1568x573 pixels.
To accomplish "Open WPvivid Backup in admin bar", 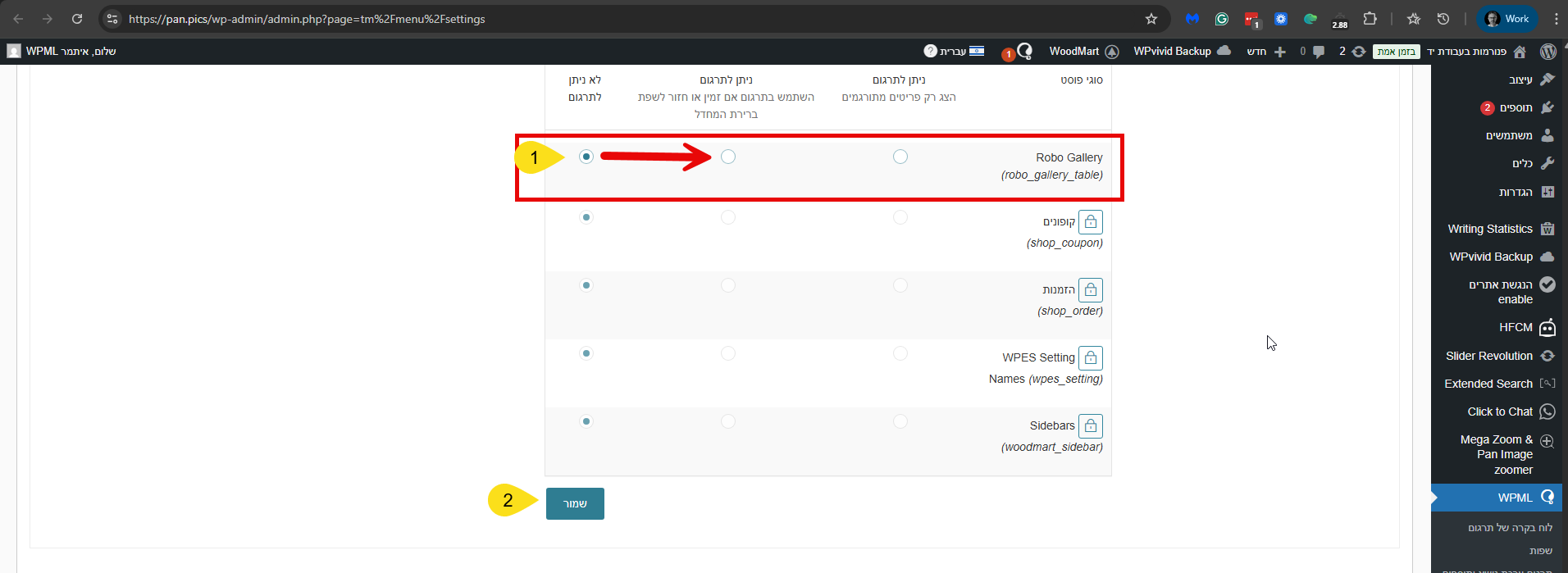I will click(1183, 51).
